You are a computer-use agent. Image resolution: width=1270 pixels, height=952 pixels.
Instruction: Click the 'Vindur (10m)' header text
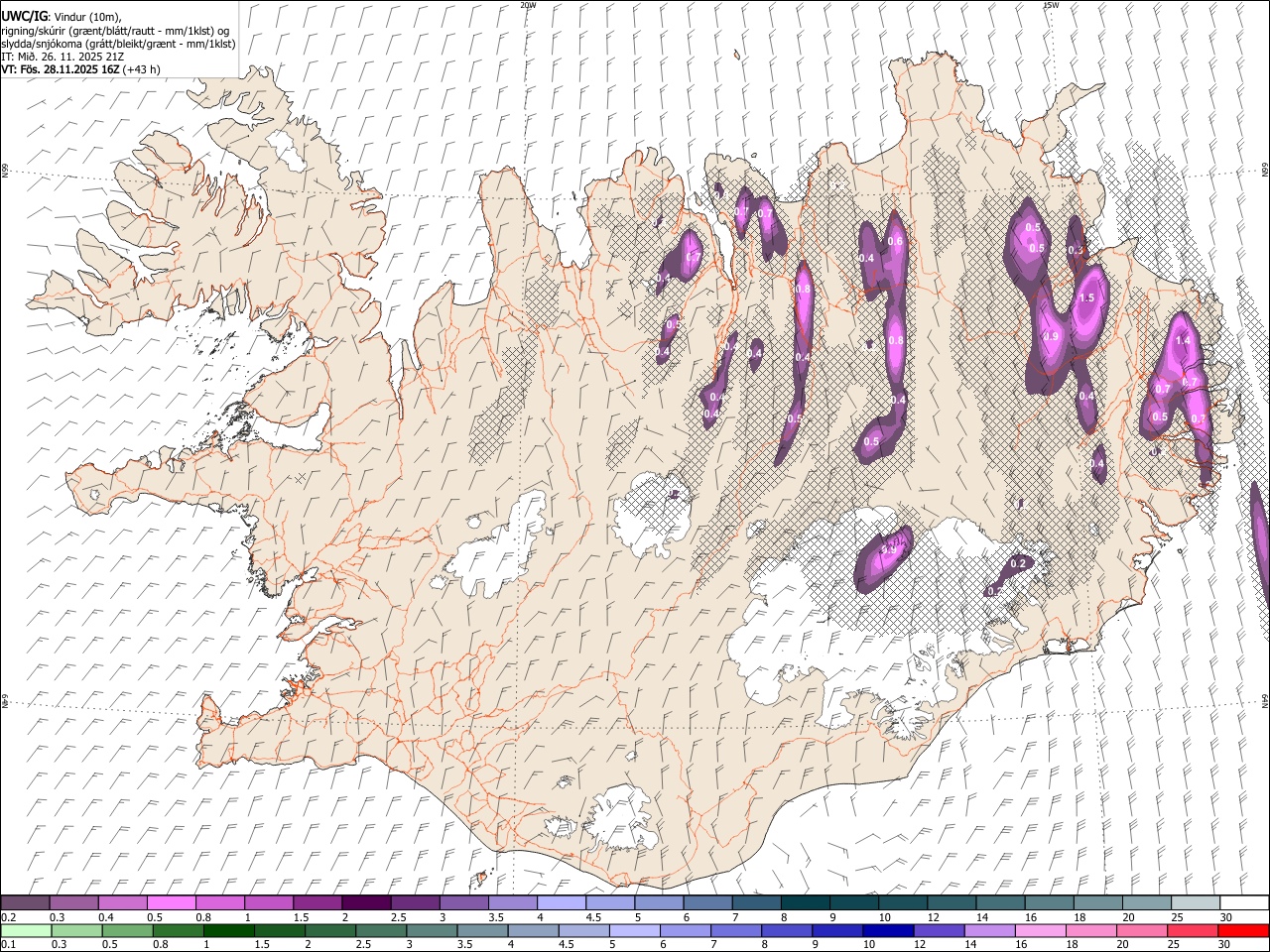tap(84, 17)
